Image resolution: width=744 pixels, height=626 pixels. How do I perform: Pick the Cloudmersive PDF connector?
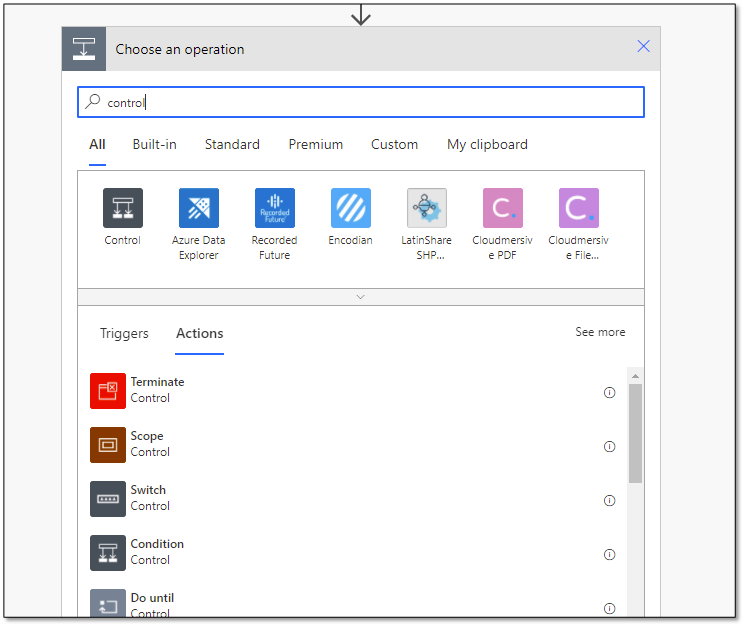pos(503,208)
